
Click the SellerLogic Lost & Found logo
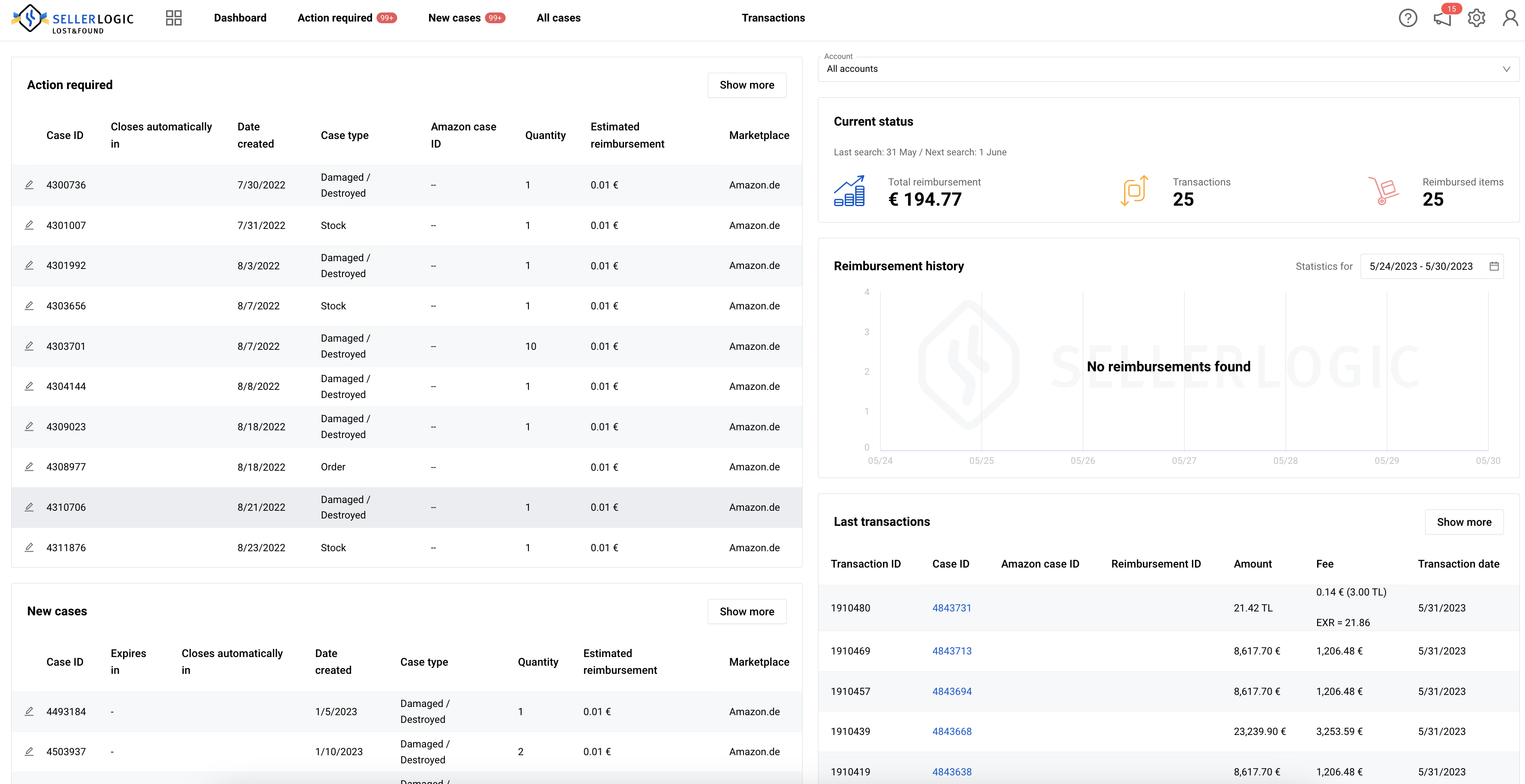pyautogui.click(x=73, y=19)
